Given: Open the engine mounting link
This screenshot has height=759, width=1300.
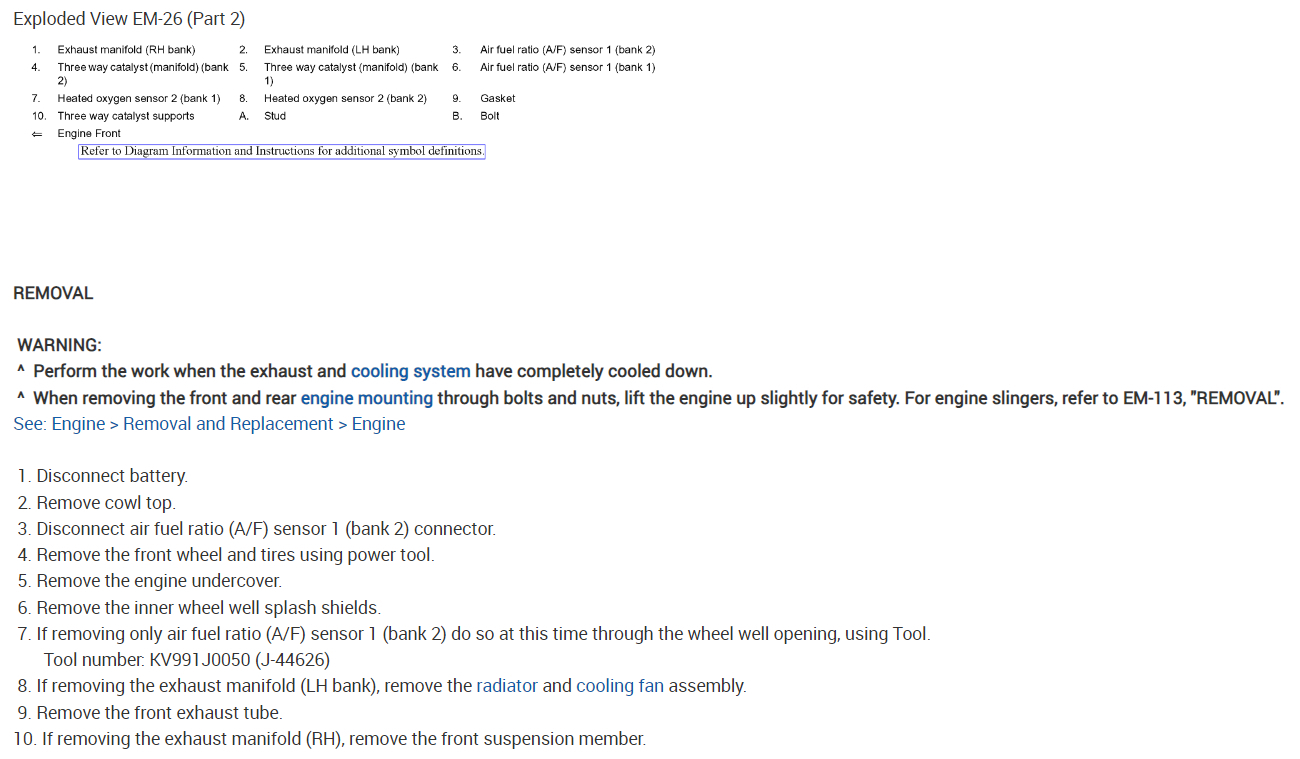Looking at the screenshot, I should click(x=366, y=398).
